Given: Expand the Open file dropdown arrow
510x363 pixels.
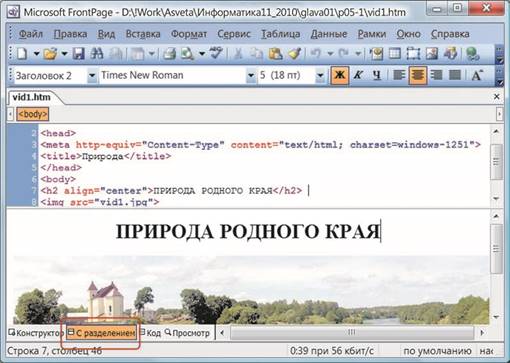Looking at the screenshot, I should pyautogui.click(x=64, y=53).
